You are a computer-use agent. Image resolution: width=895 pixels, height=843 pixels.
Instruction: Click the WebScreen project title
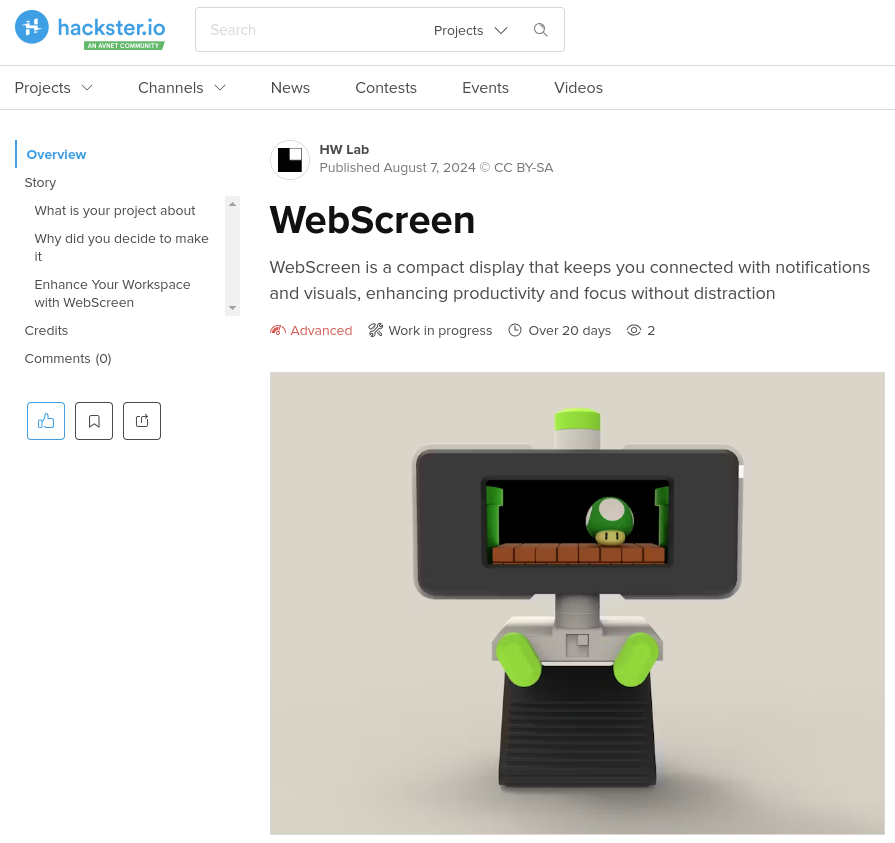[x=372, y=220]
